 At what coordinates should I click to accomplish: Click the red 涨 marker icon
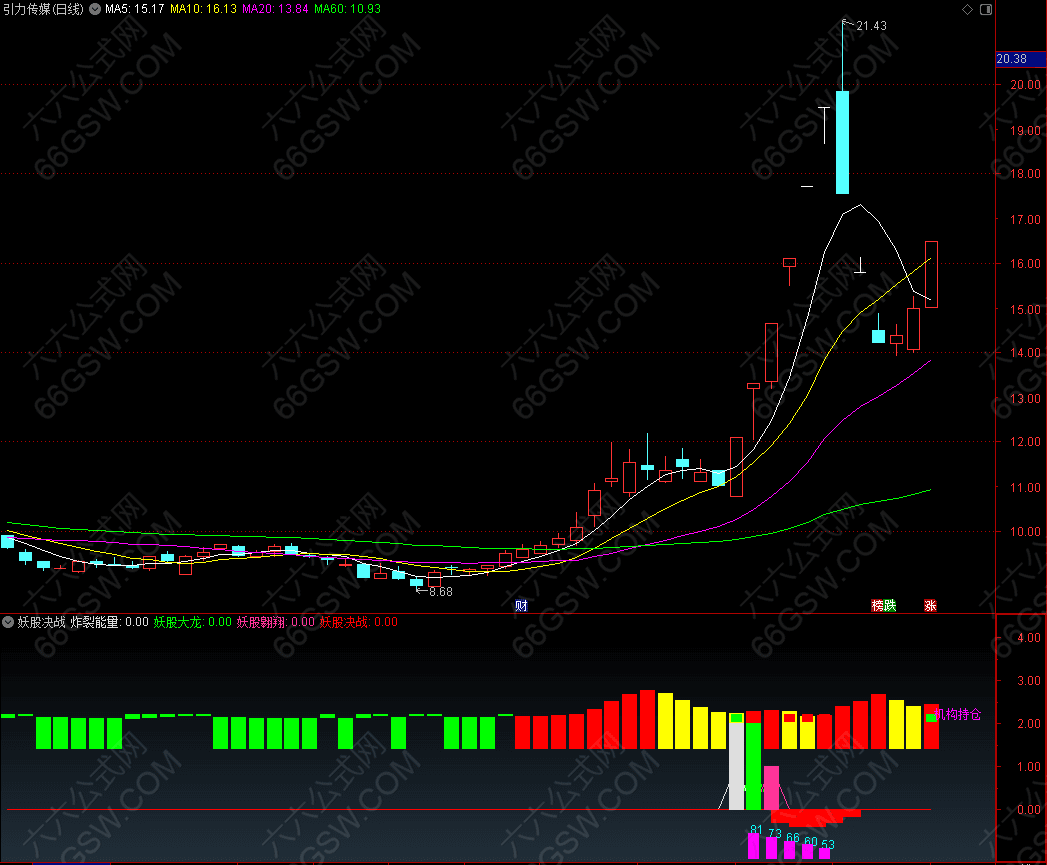(x=930, y=606)
